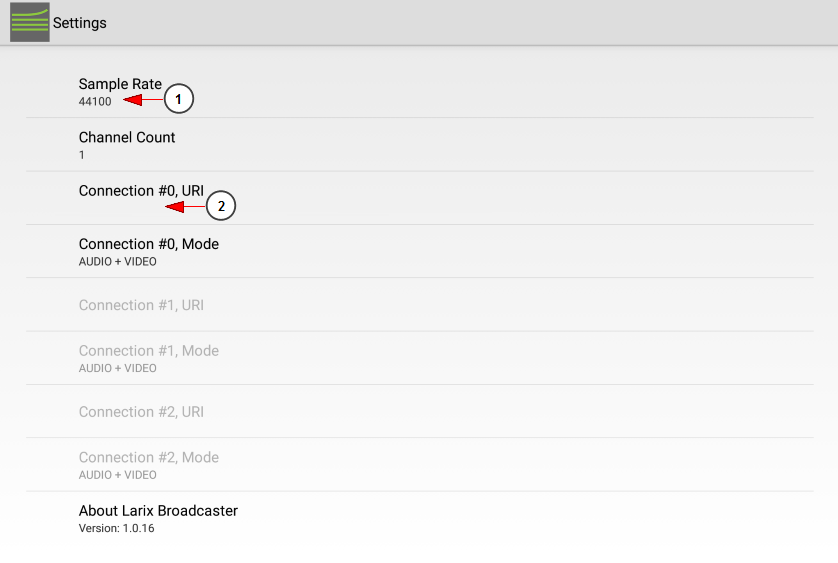Viewport: 838px width, 563px height.
Task: Select the Connection #2, Mode entry
Action: point(420,465)
